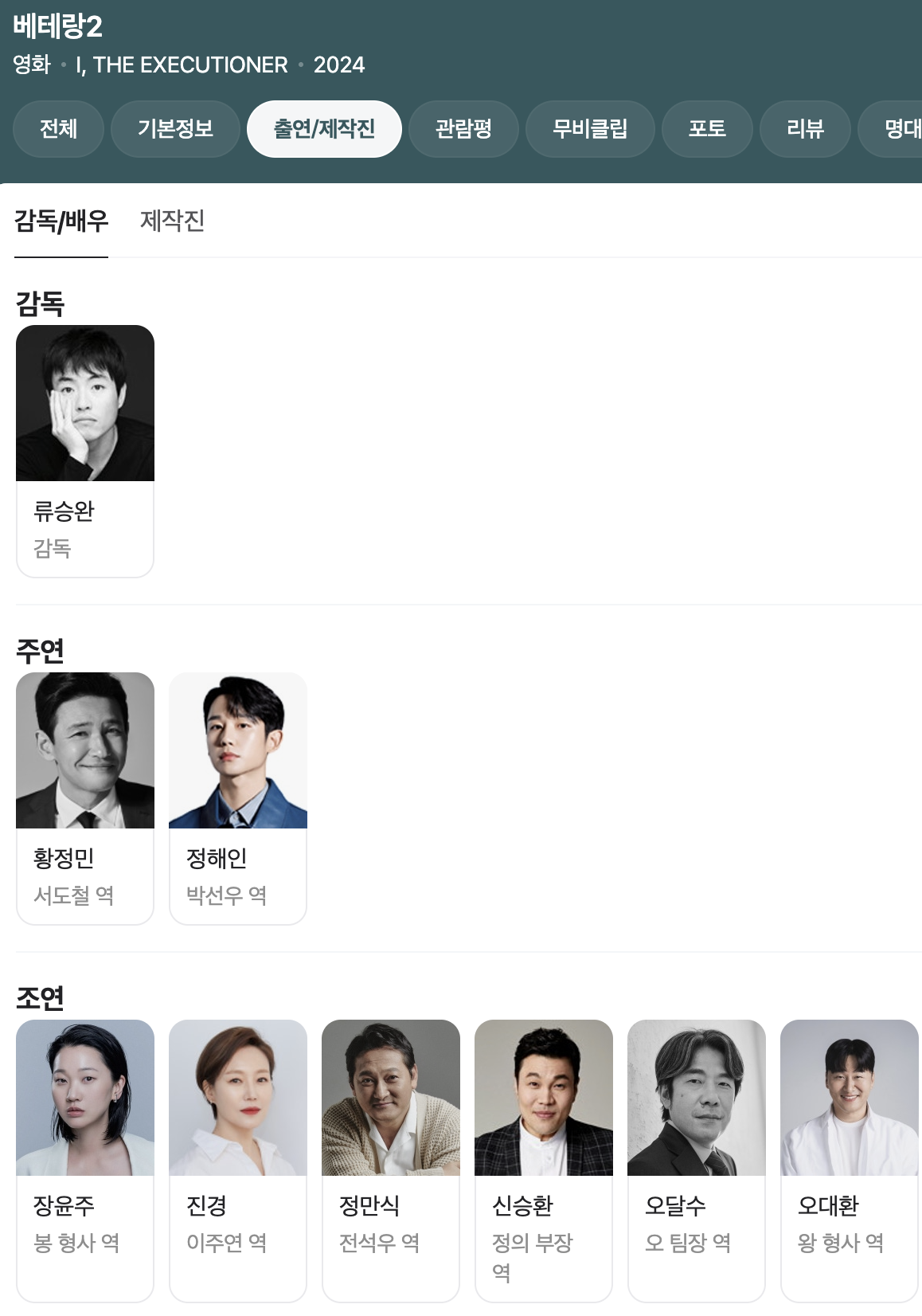
Task: Switch to the 포토 tab
Action: 707,129
